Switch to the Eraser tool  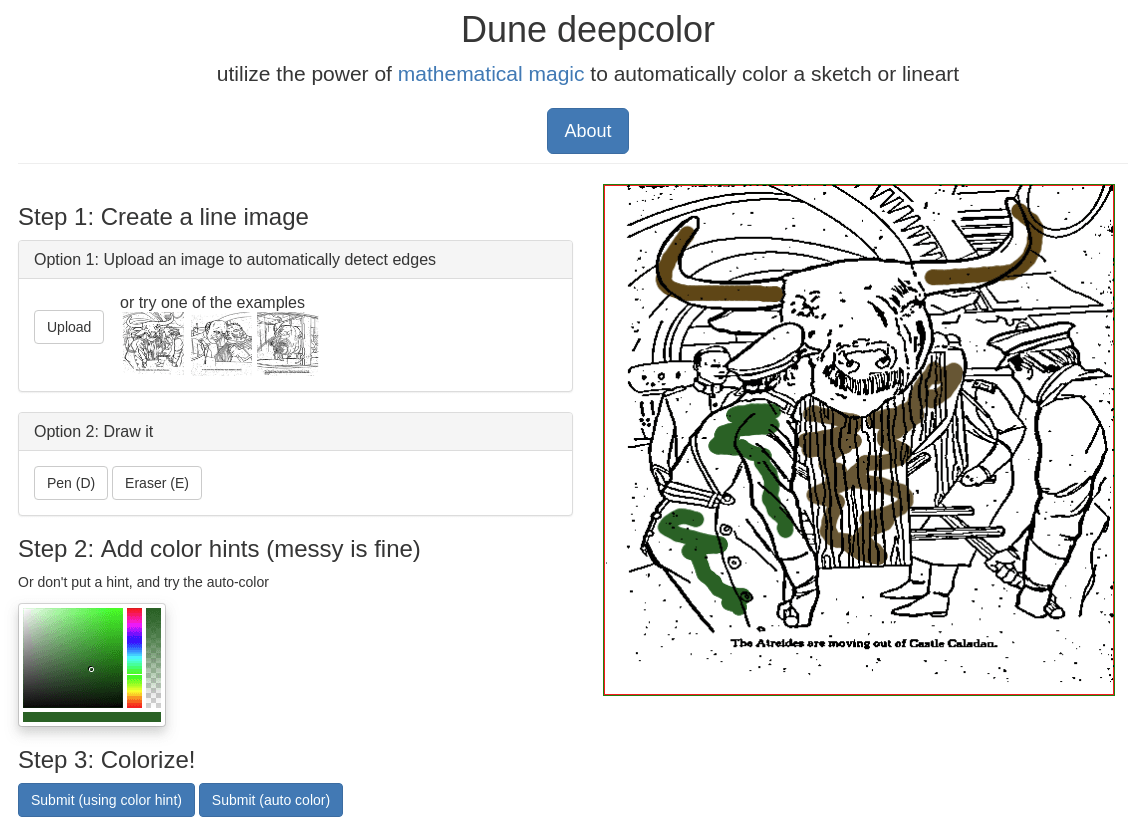pos(157,482)
